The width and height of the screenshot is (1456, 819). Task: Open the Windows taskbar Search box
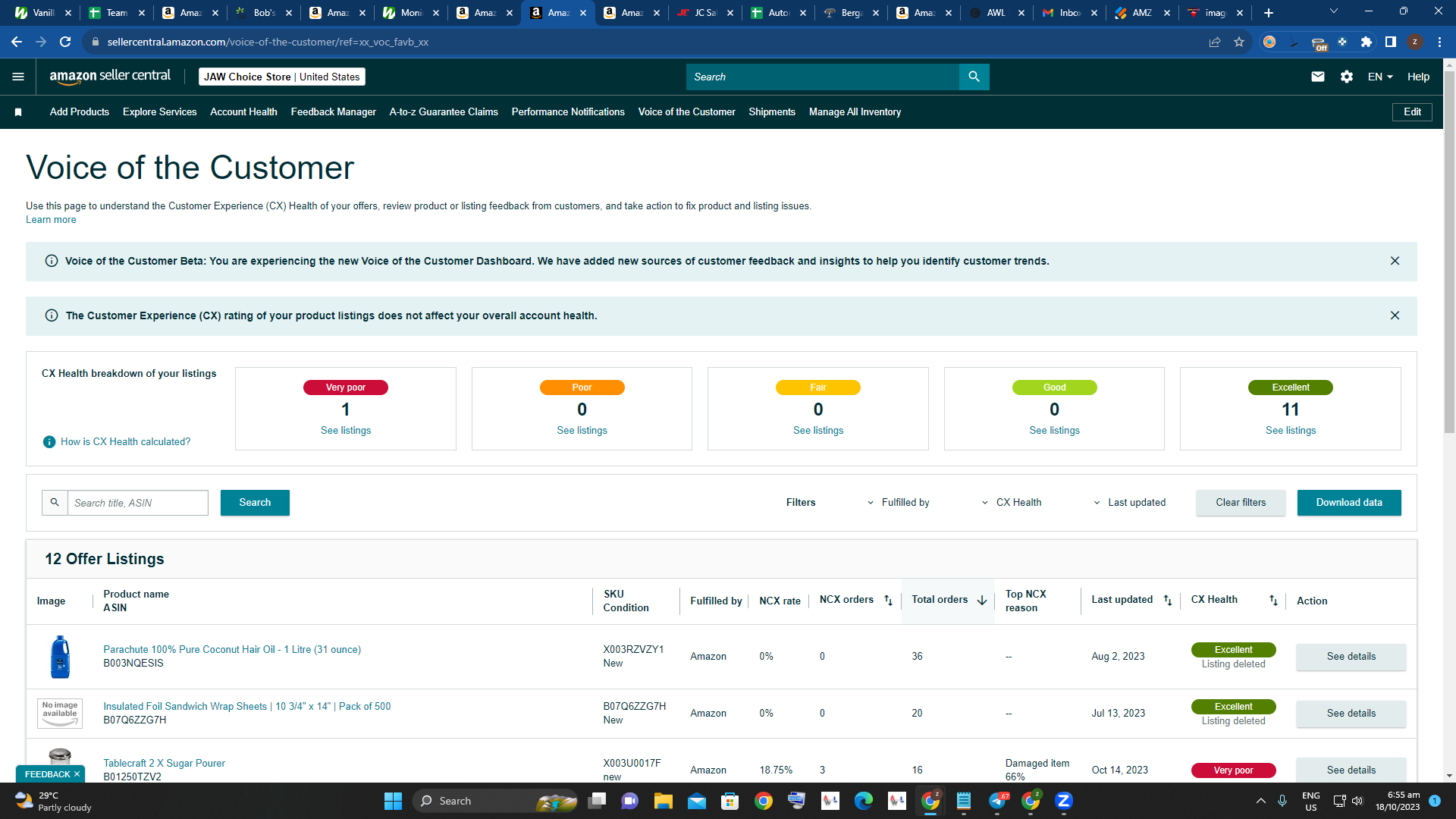(494, 801)
